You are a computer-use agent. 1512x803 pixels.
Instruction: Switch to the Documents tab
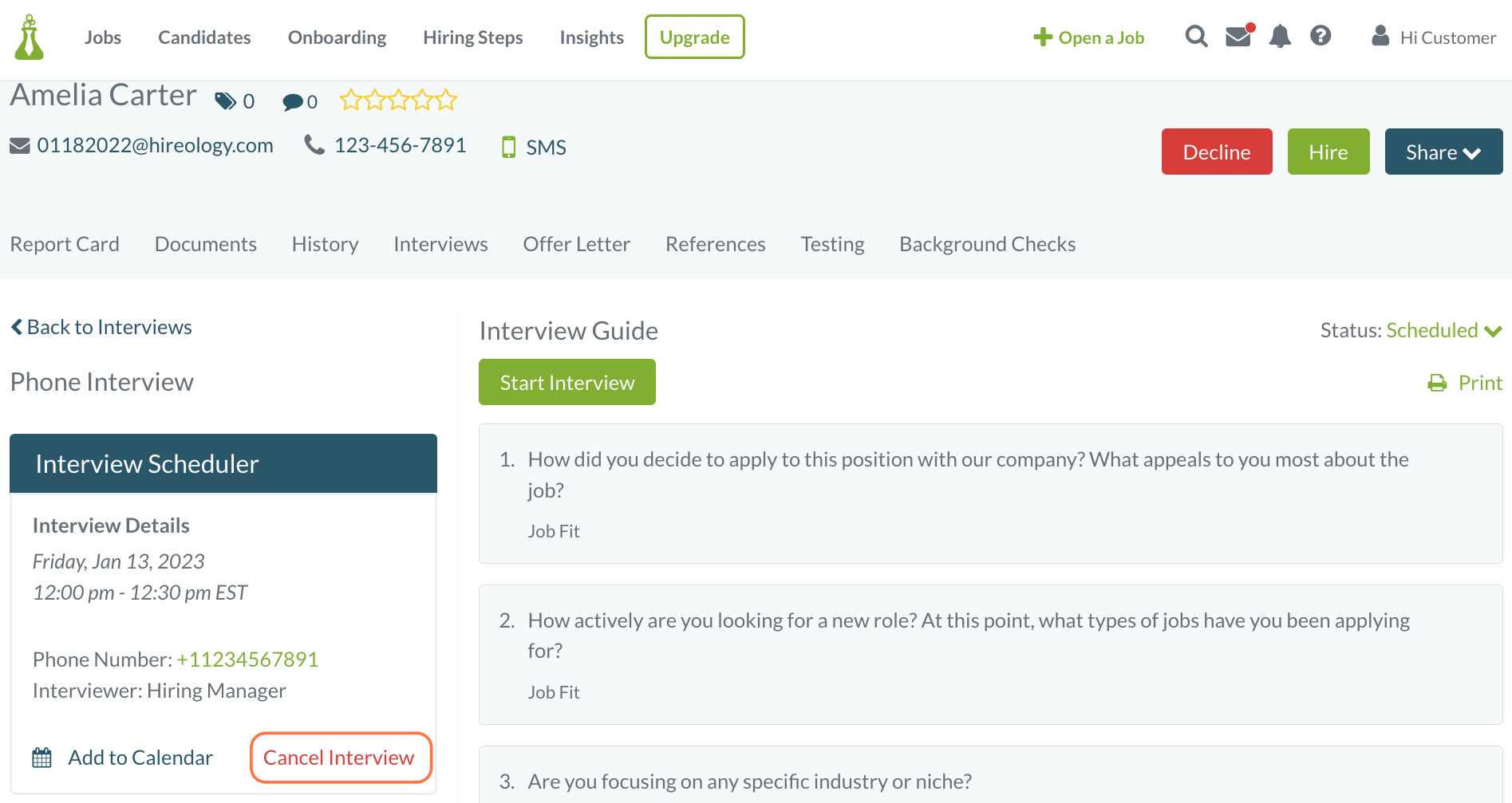point(206,244)
